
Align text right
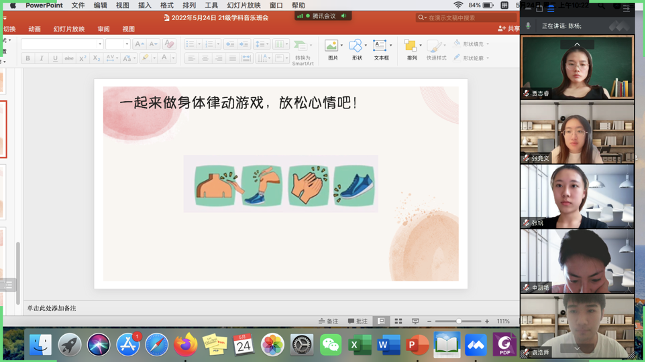tap(218, 58)
